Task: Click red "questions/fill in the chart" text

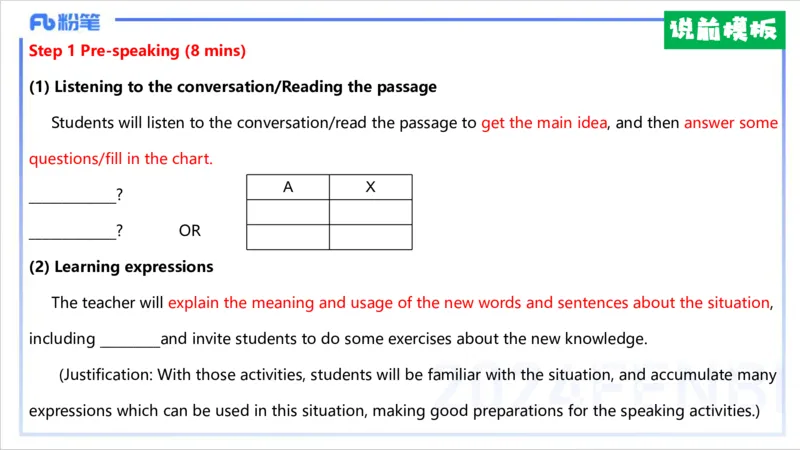Action: (120, 159)
